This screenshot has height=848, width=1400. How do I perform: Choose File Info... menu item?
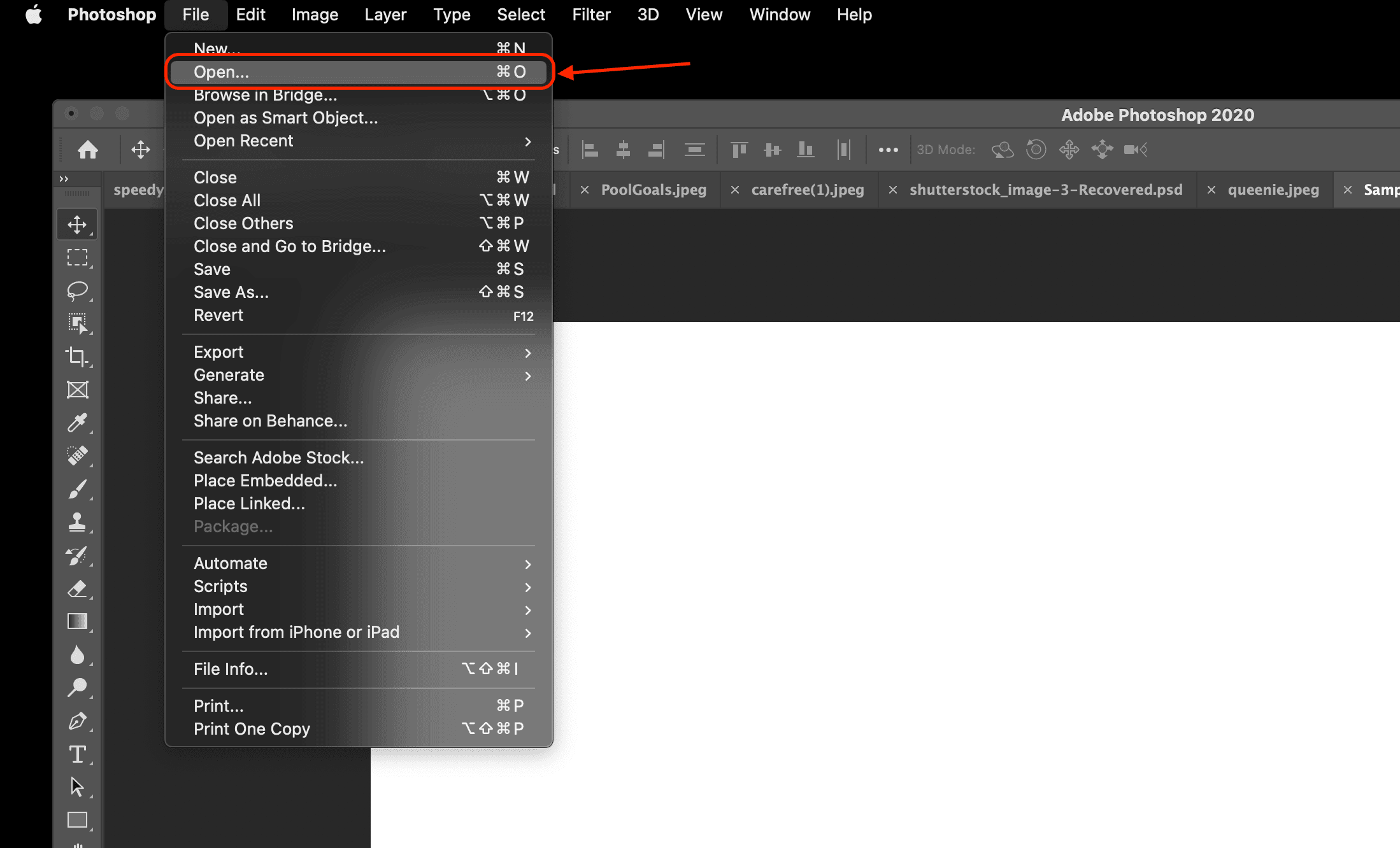coord(359,669)
